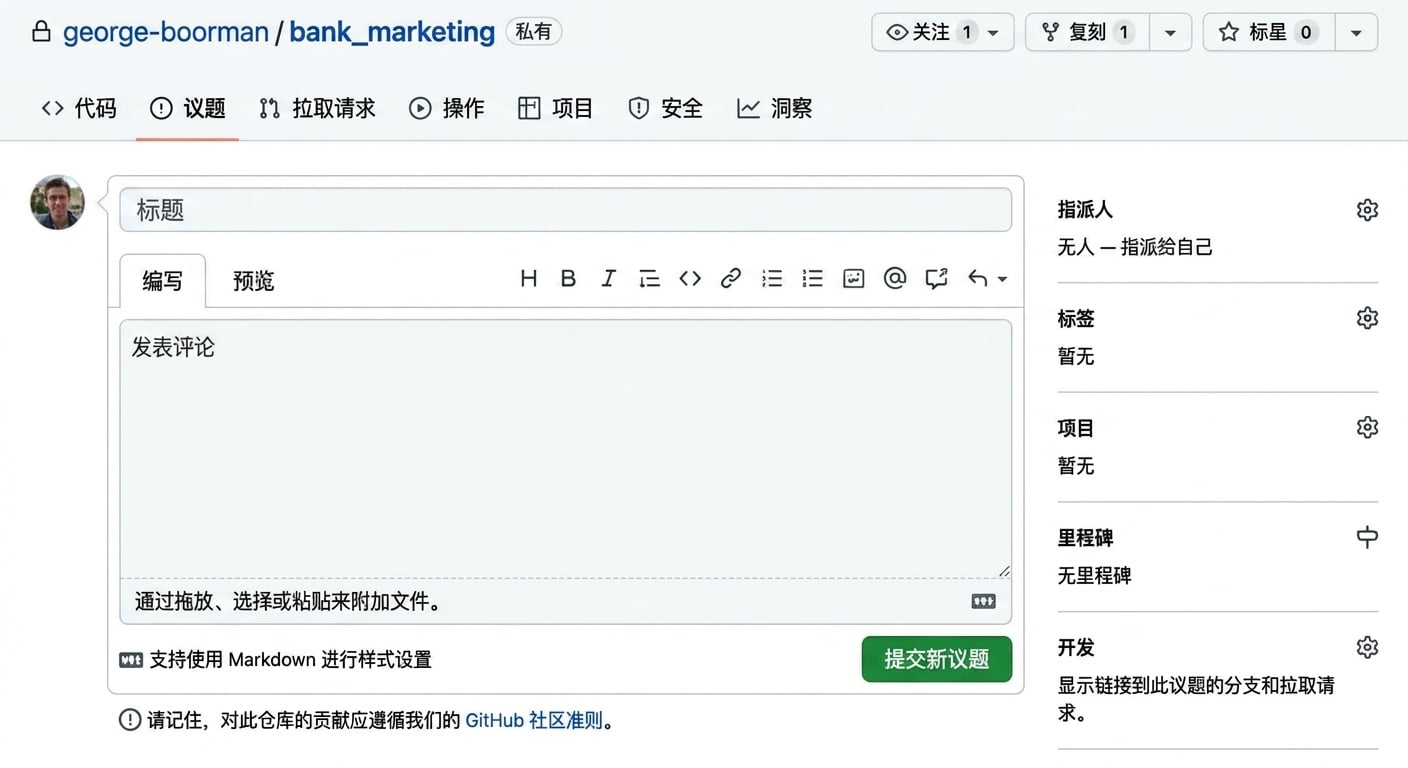Click 提交新议题 button
The height and width of the screenshot is (768, 1408).
pos(937,659)
